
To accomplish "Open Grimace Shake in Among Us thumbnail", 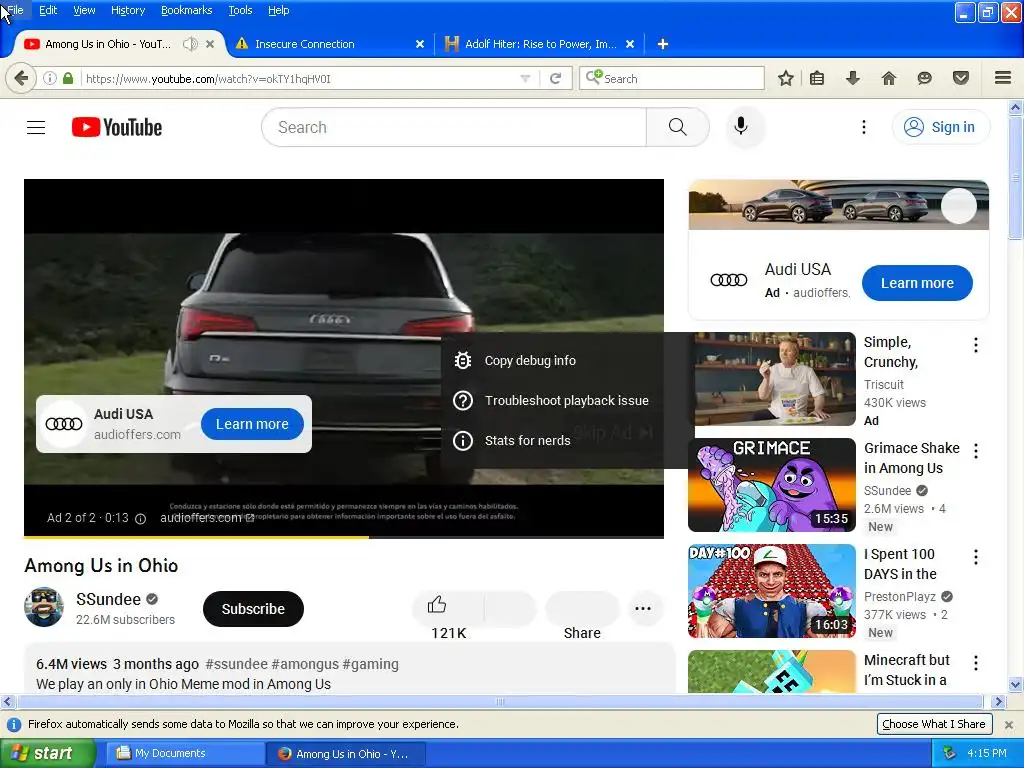I will point(772,485).
